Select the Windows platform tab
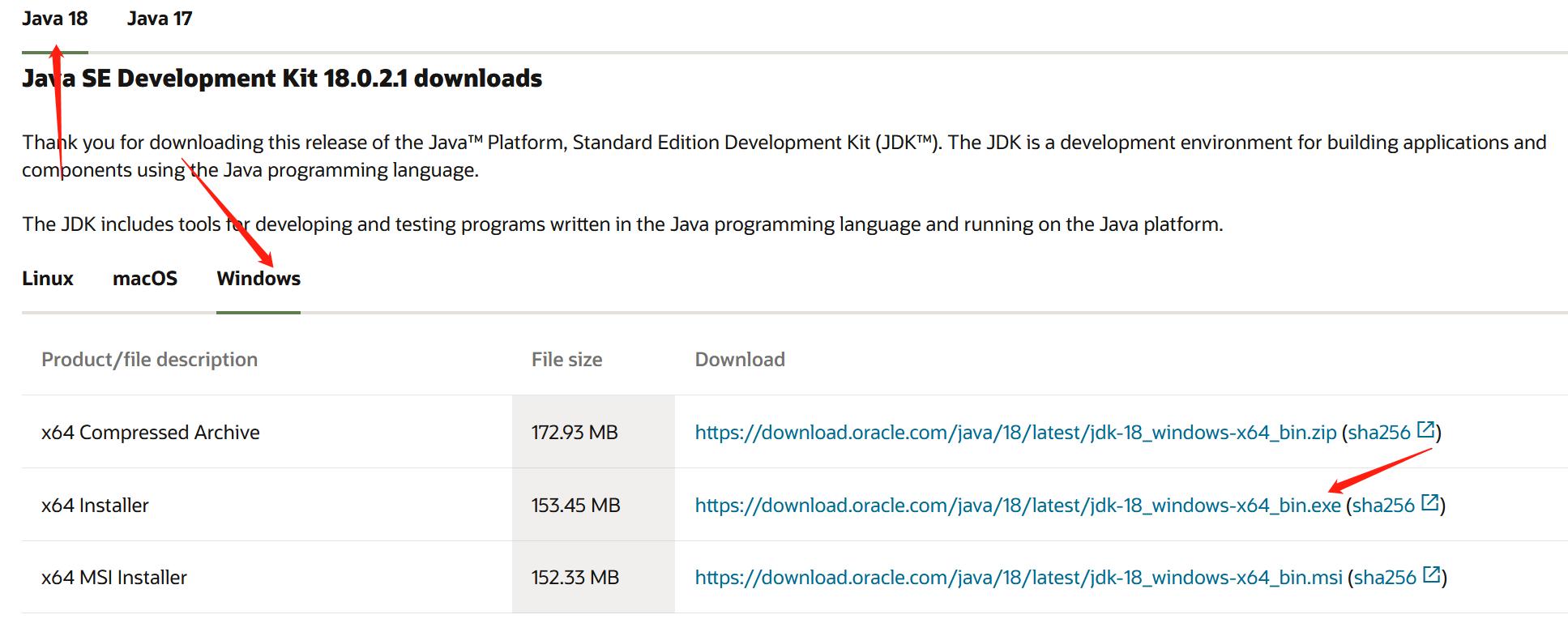The height and width of the screenshot is (619, 1568). click(258, 279)
